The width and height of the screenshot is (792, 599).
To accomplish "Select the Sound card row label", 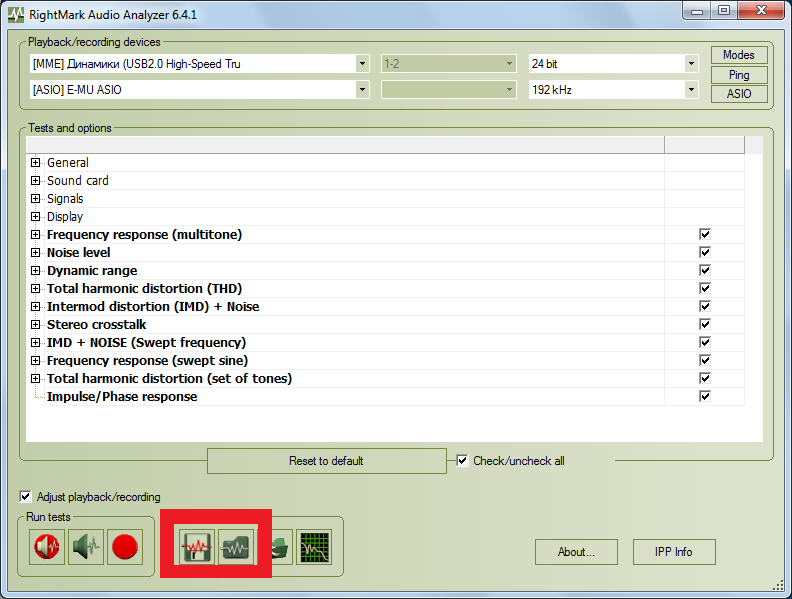I will (78, 180).
